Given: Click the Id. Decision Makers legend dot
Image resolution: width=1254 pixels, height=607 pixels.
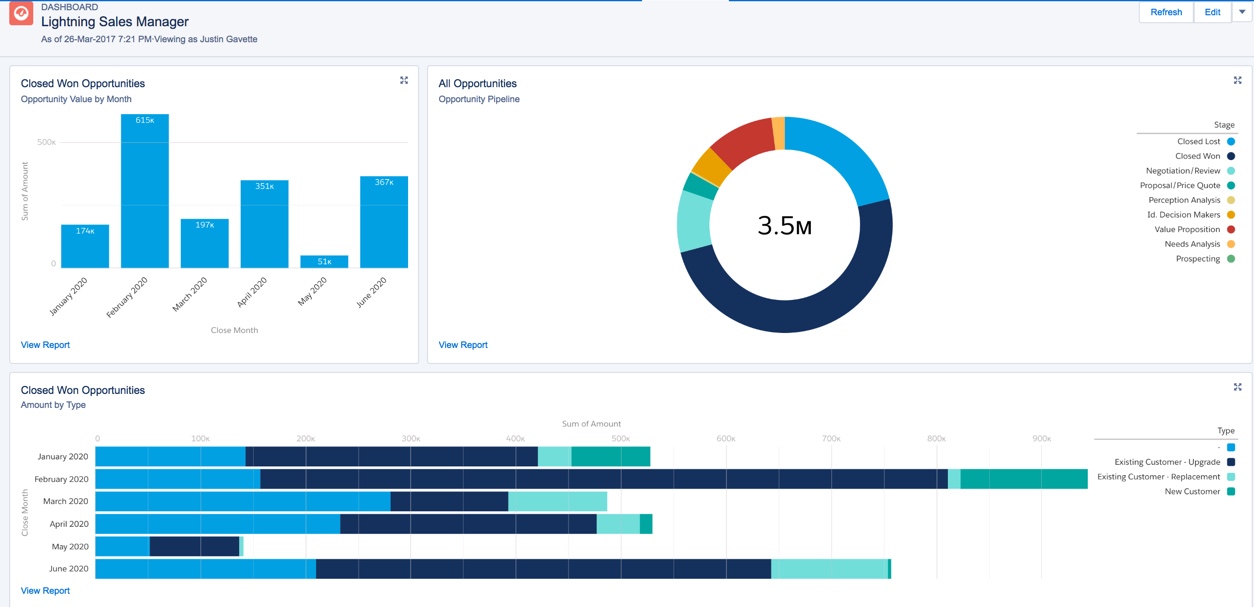Looking at the screenshot, I should 1231,215.
